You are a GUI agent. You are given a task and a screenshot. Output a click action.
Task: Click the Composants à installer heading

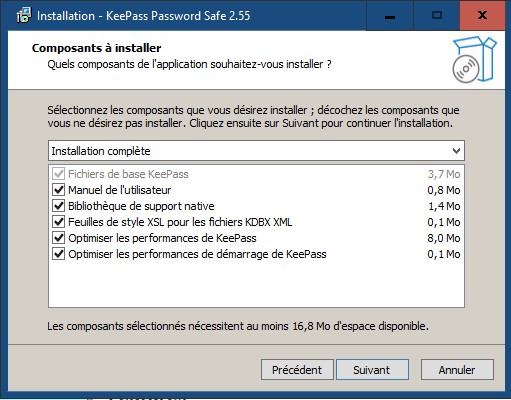97,48
